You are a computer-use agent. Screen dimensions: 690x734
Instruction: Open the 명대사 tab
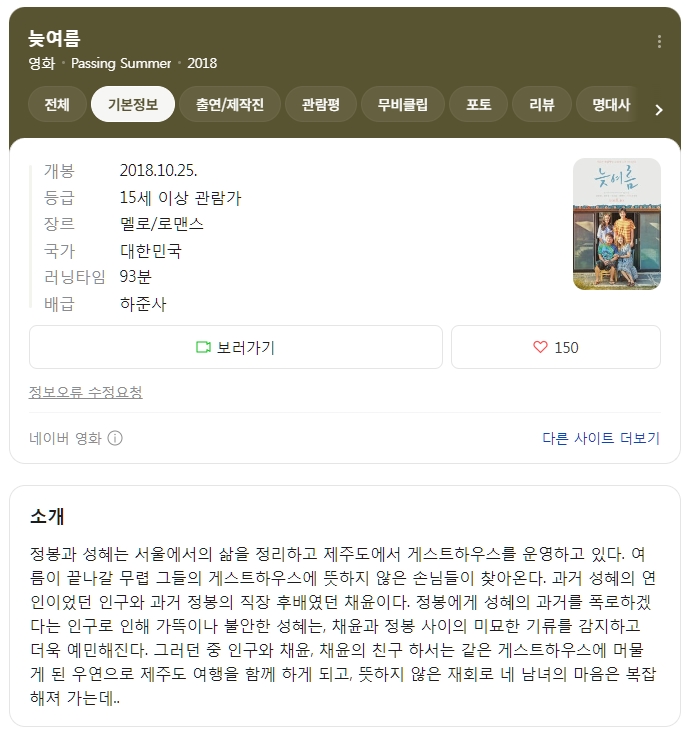(x=611, y=104)
